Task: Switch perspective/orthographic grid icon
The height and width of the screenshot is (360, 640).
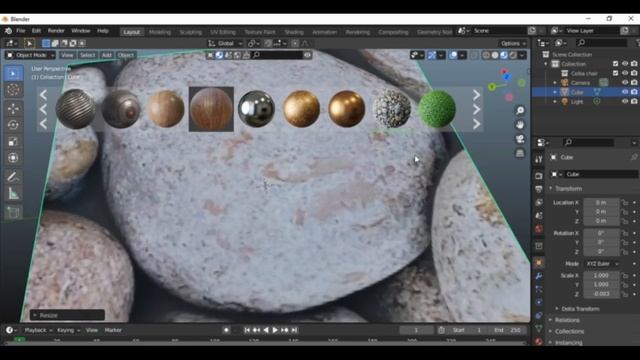Action: point(520,153)
